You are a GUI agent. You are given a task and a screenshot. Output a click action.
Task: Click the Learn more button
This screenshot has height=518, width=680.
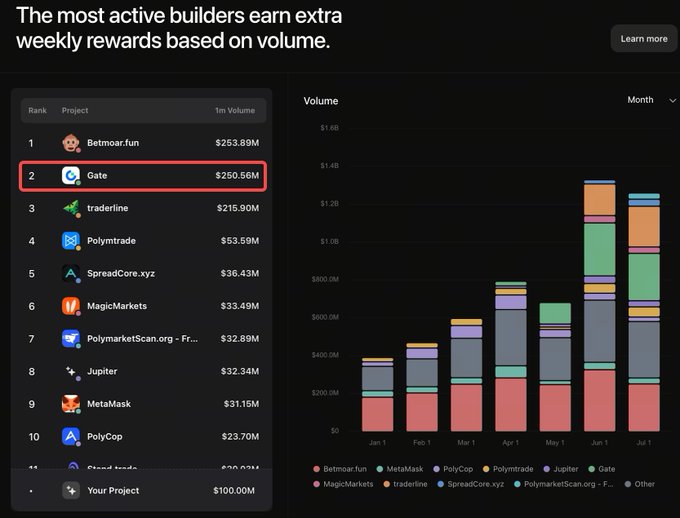tap(644, 39)
